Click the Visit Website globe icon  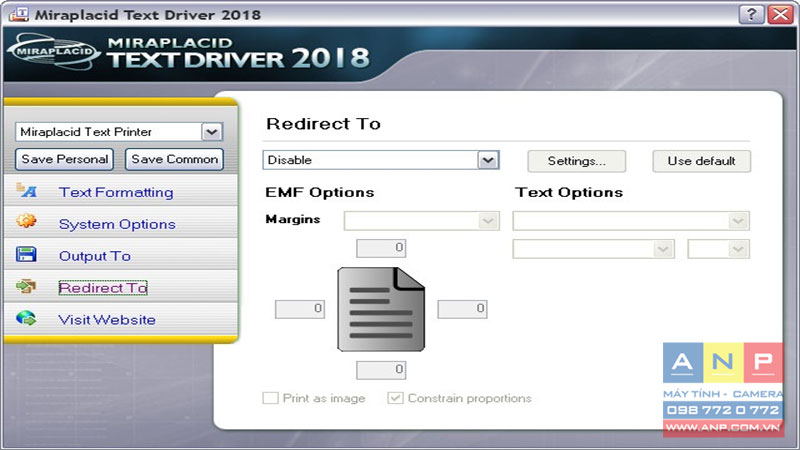coord(26,318)
